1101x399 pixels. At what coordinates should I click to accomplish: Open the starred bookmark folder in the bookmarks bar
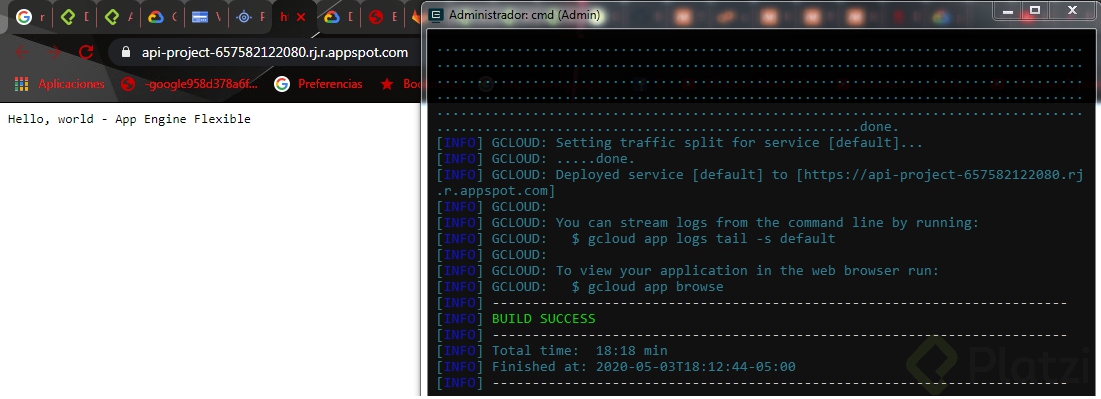tap(400, 84)
